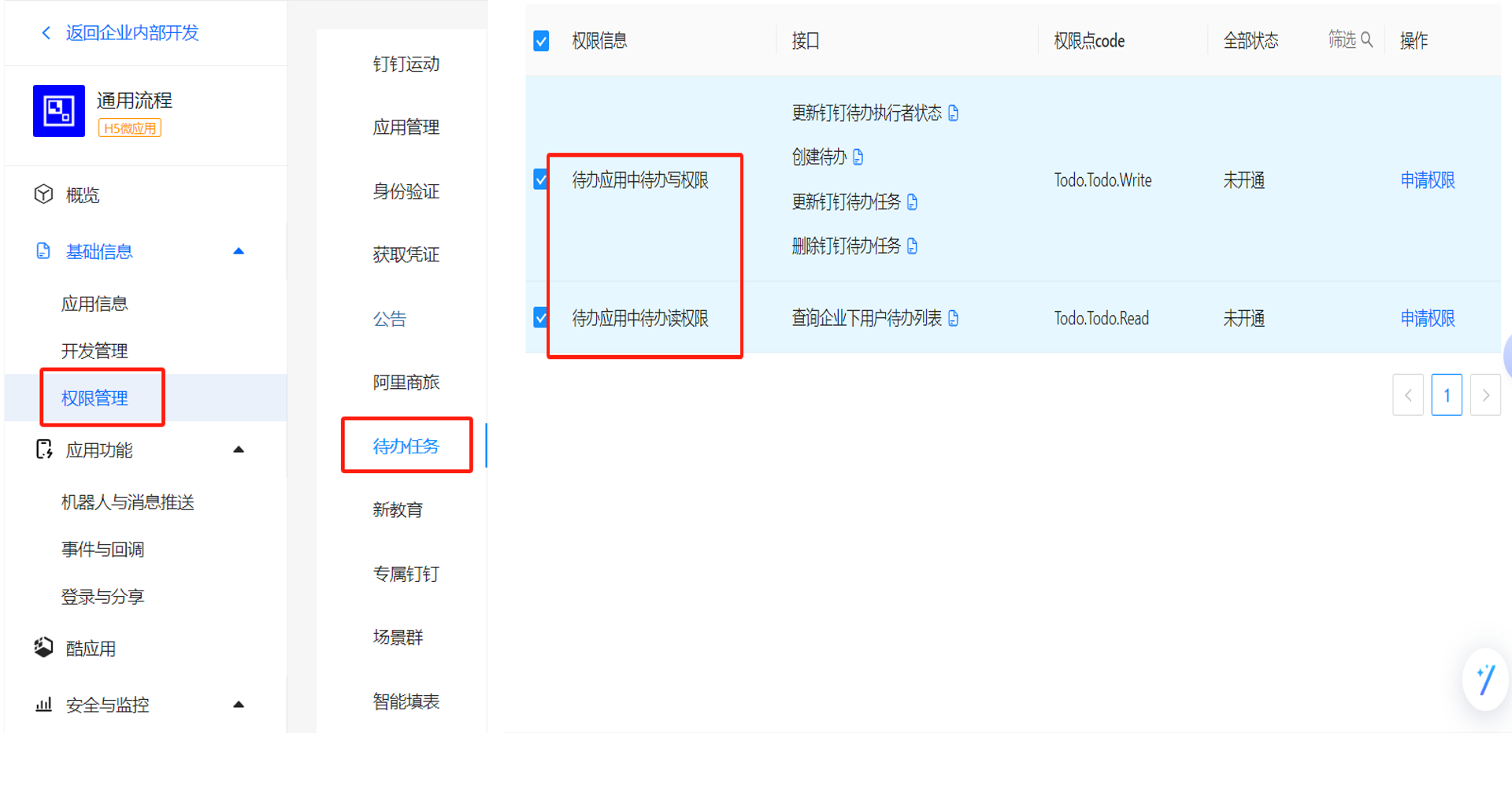This screenshot has width=1512, height=792.
Task: Open 机器人与消息推送 in the sidebar
Action: click(128, 502)
